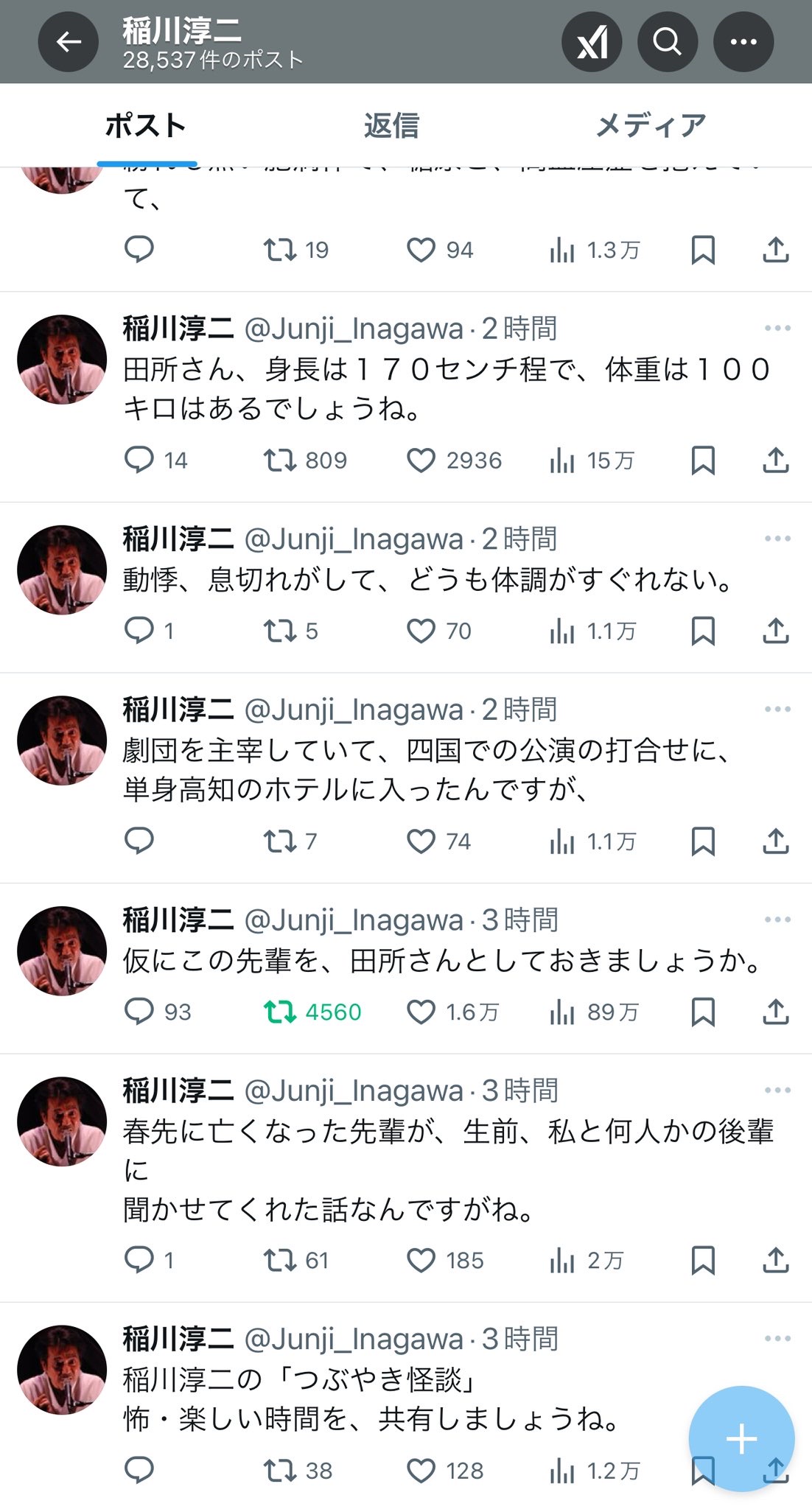Open the three-dot menu in header
Viewport: 812px width, 1509px height.
click(x=743, y=42)
